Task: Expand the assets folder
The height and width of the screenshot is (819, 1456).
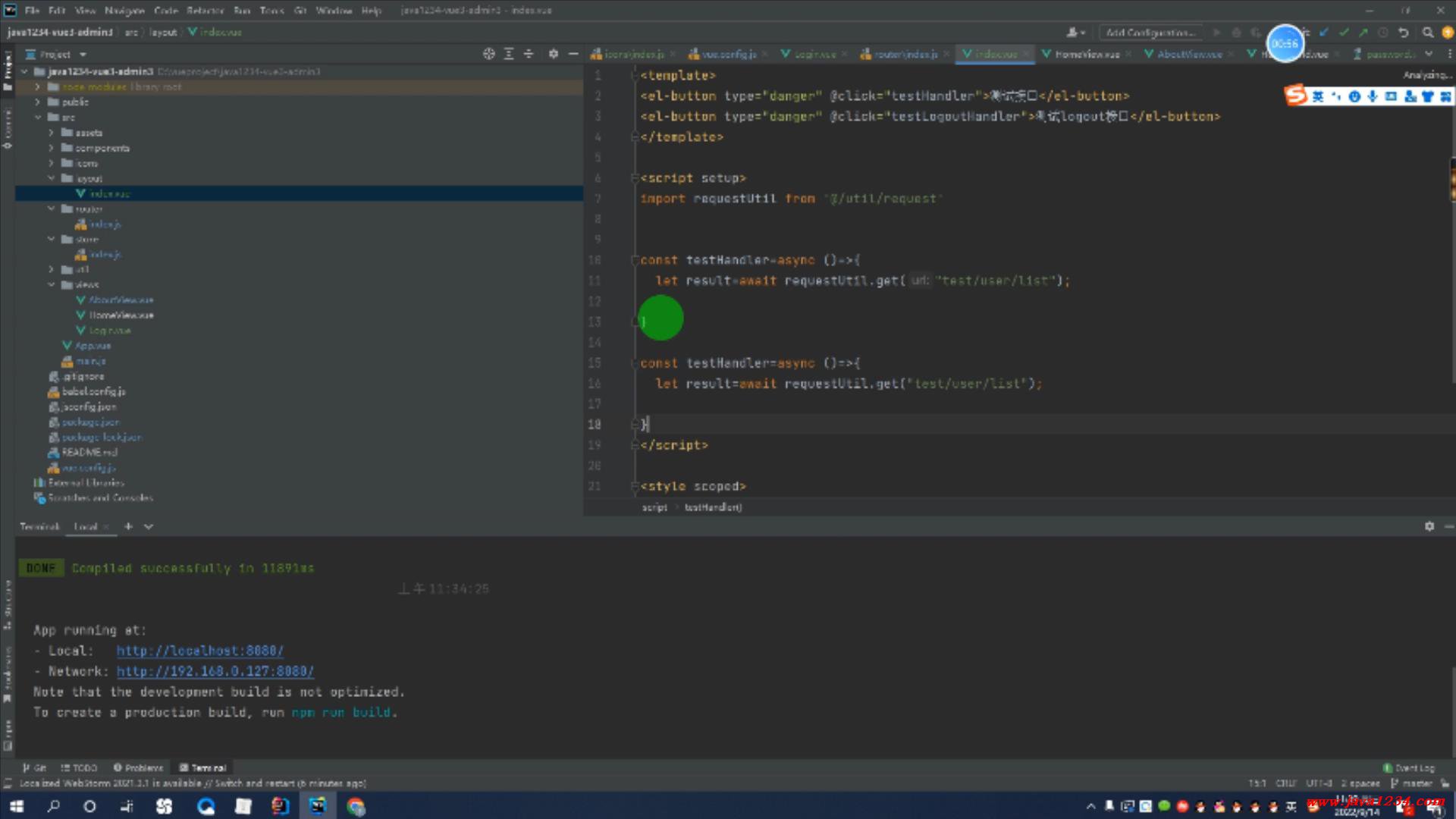Action: [x=51, y=133]
